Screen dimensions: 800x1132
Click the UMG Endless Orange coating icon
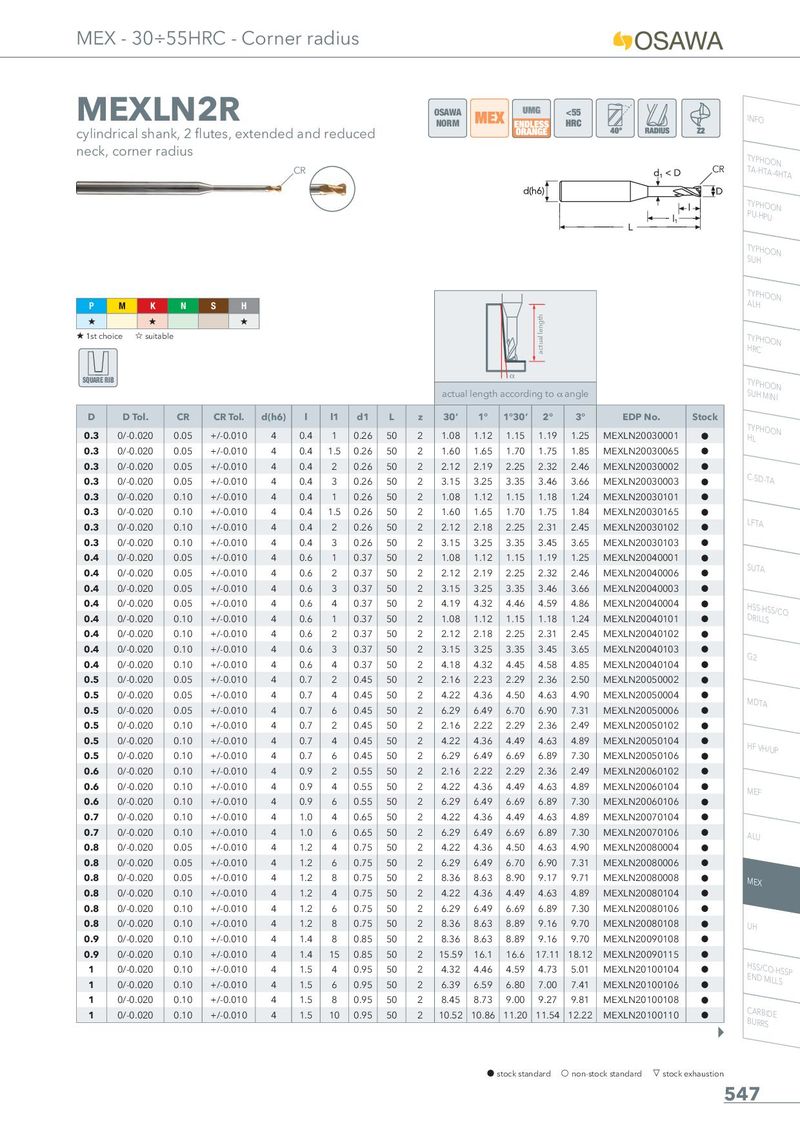531,118
